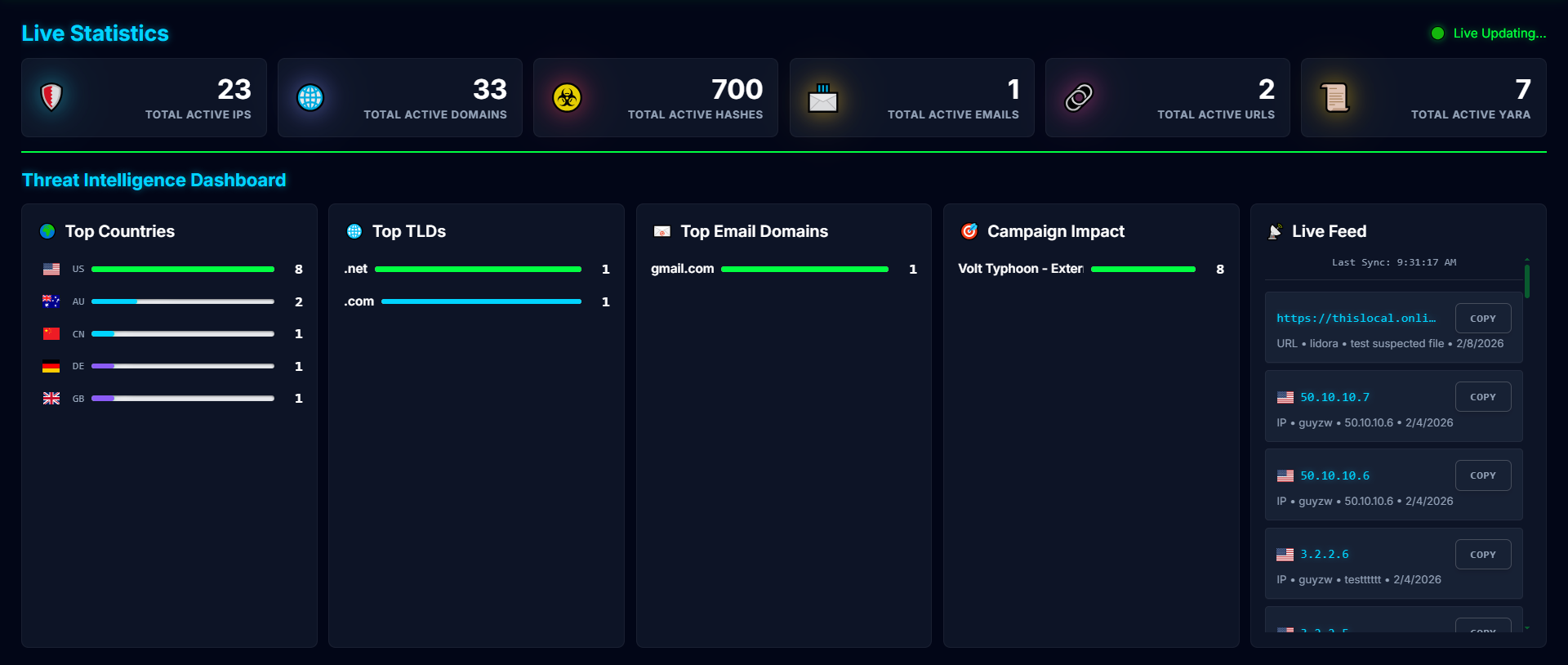Click the target icon beside Campaign Impact
The image size is (1568, 665).
pos(969,231)
